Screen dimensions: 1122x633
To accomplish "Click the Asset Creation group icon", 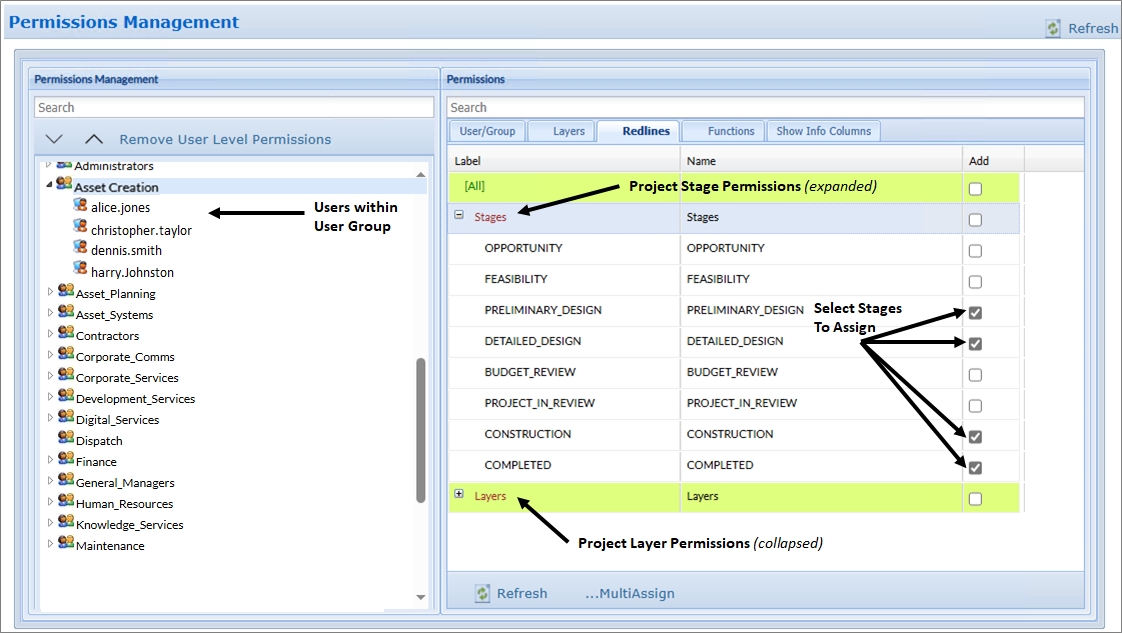I will (x=64, y=185).
